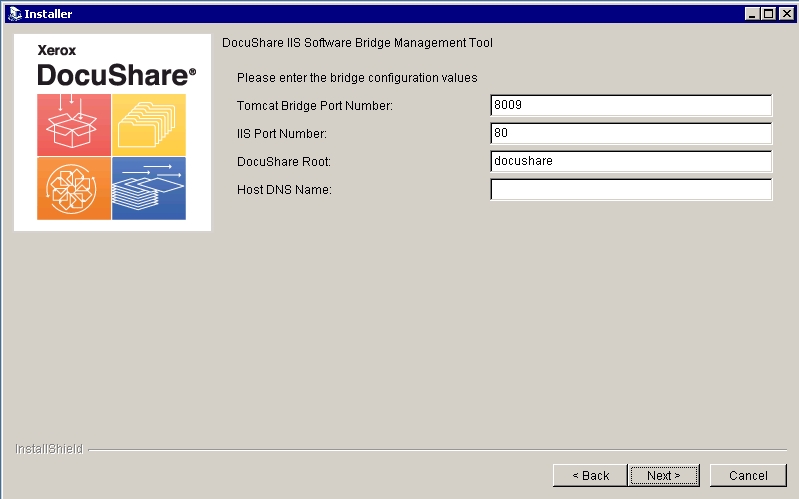Click the 'DocuShare Root:' label
The image size is (799, 499).
(284, 162)
